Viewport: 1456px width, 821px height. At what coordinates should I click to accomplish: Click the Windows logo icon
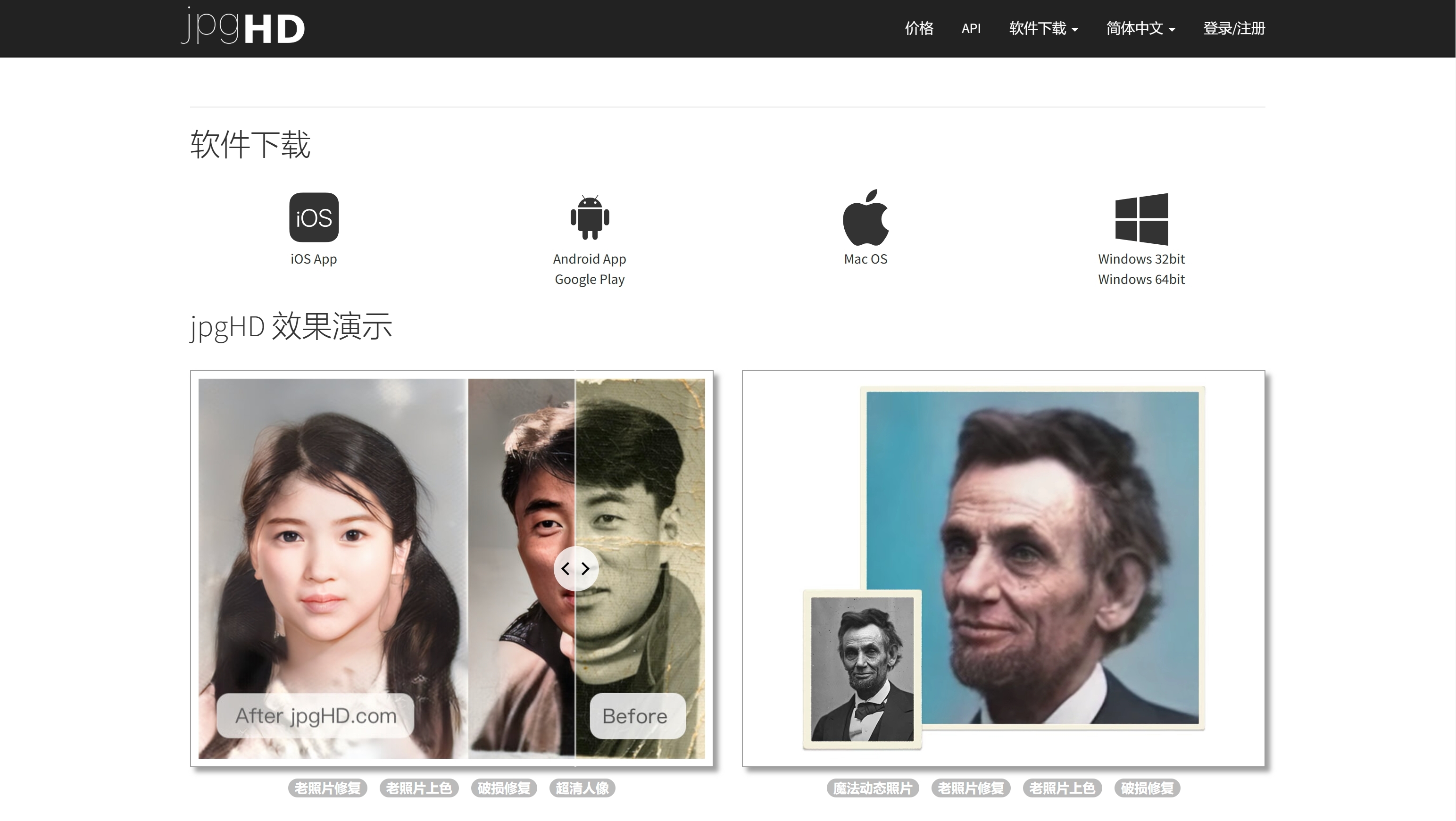coord(1141,219)
